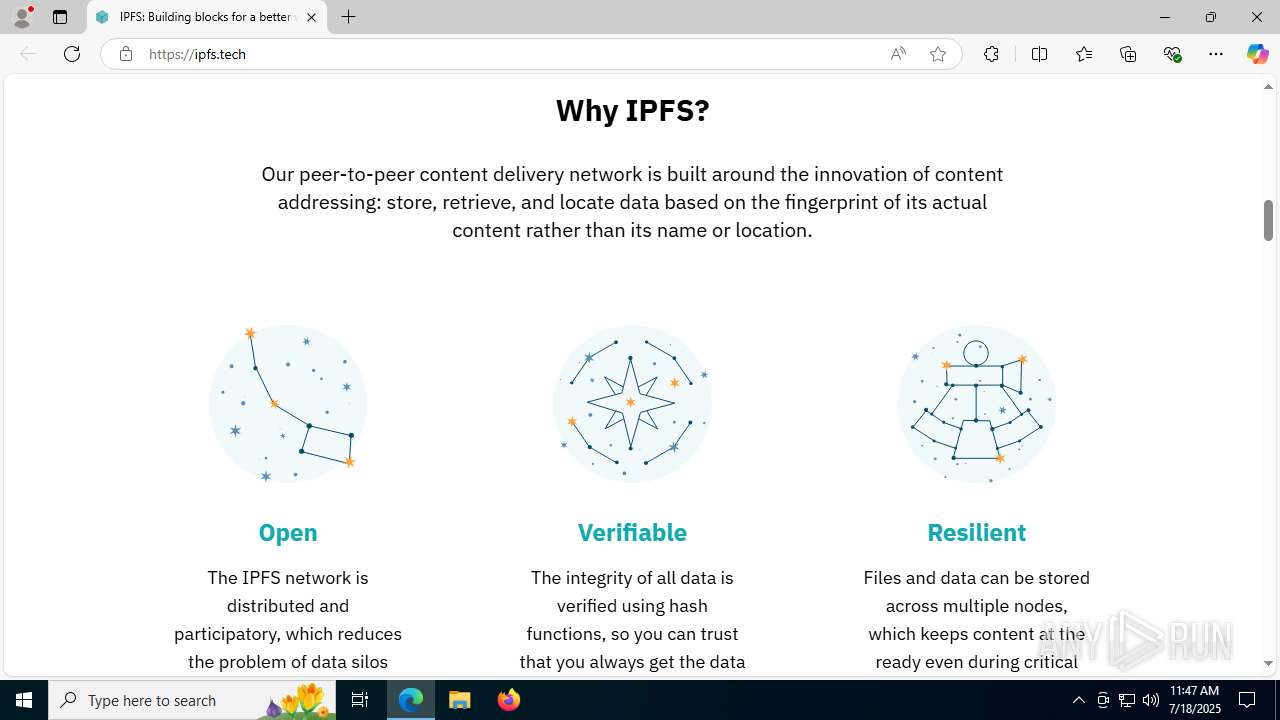This screenshot has height=720, width=1280.
Task: Launch Firefox from taskbar
Action: pyautogui.click(x=508, y=700)
